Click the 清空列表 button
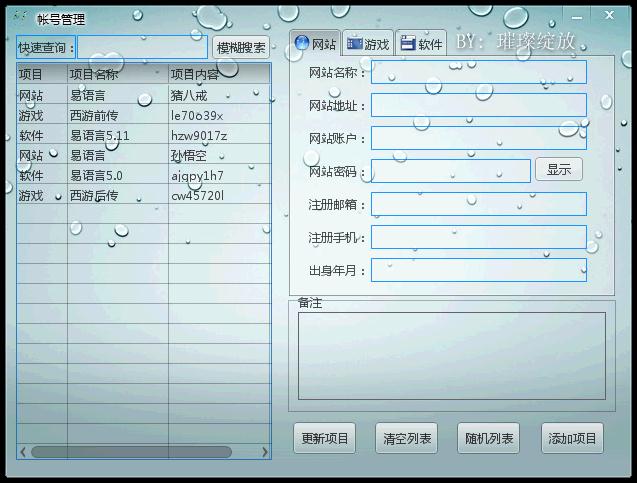This screenshot has height=483, width=637. coord(407,438)
